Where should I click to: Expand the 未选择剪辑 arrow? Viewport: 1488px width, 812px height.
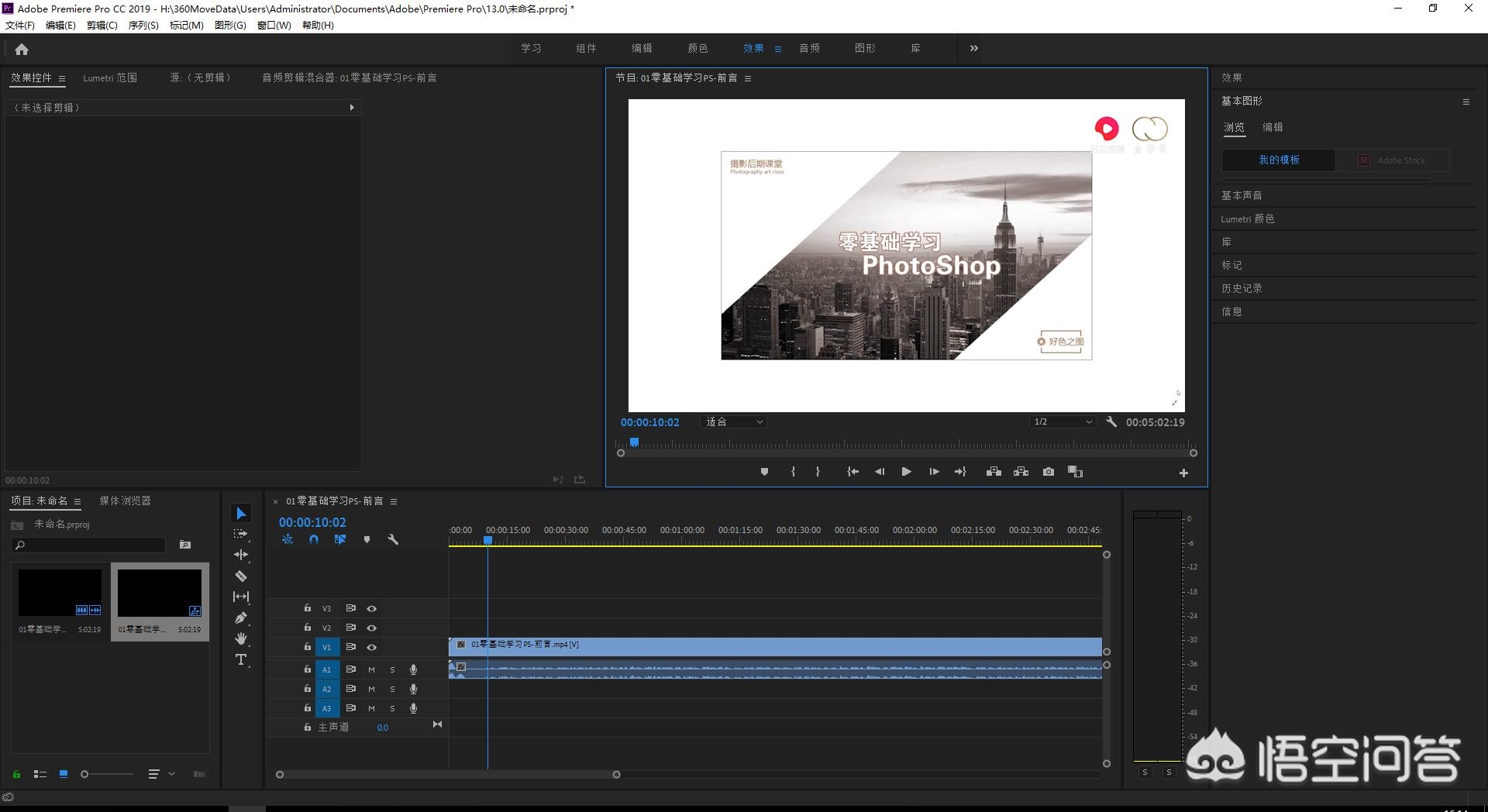click(x=352, y=108)
